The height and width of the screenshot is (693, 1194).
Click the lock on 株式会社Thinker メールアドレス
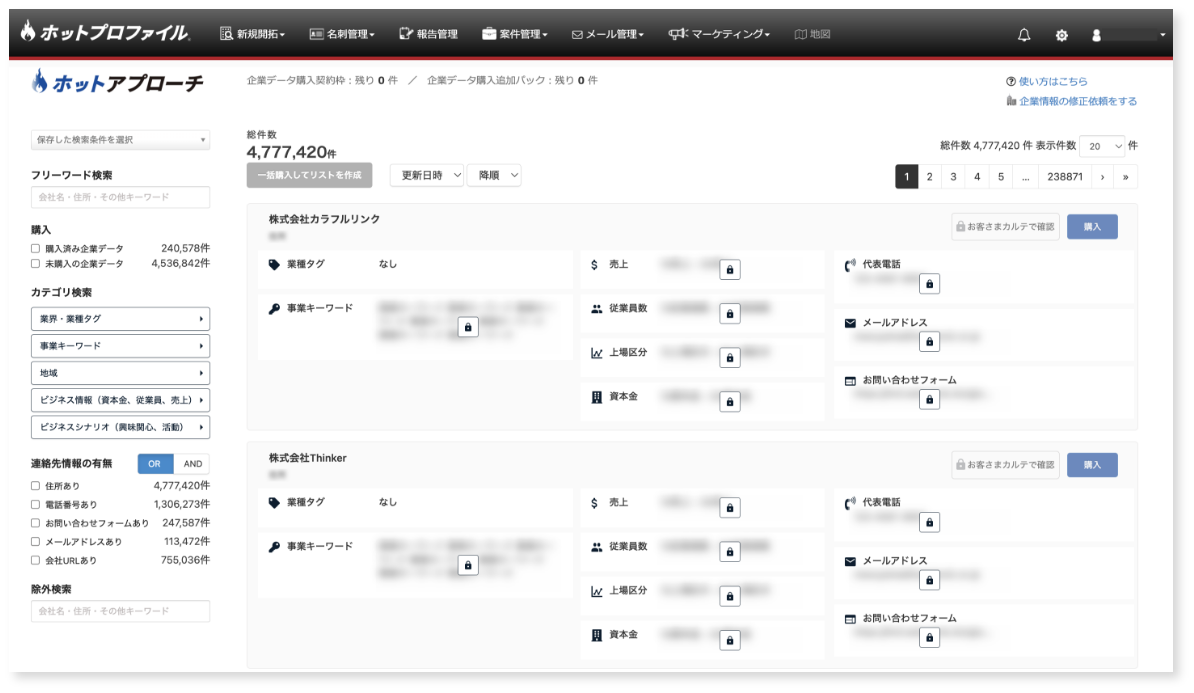(x=929, y=580)
